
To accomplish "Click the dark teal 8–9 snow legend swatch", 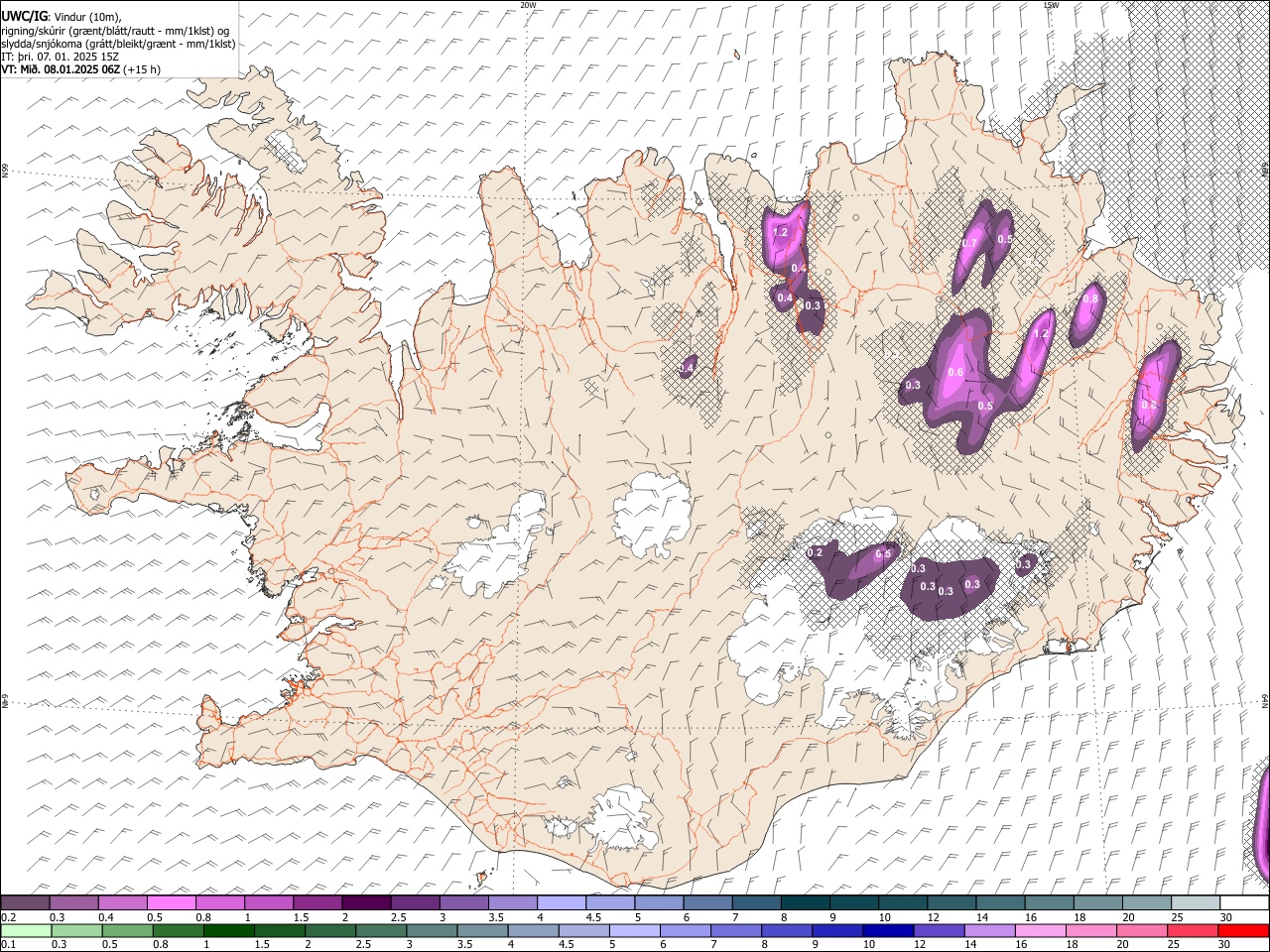I will coord(806,903).
